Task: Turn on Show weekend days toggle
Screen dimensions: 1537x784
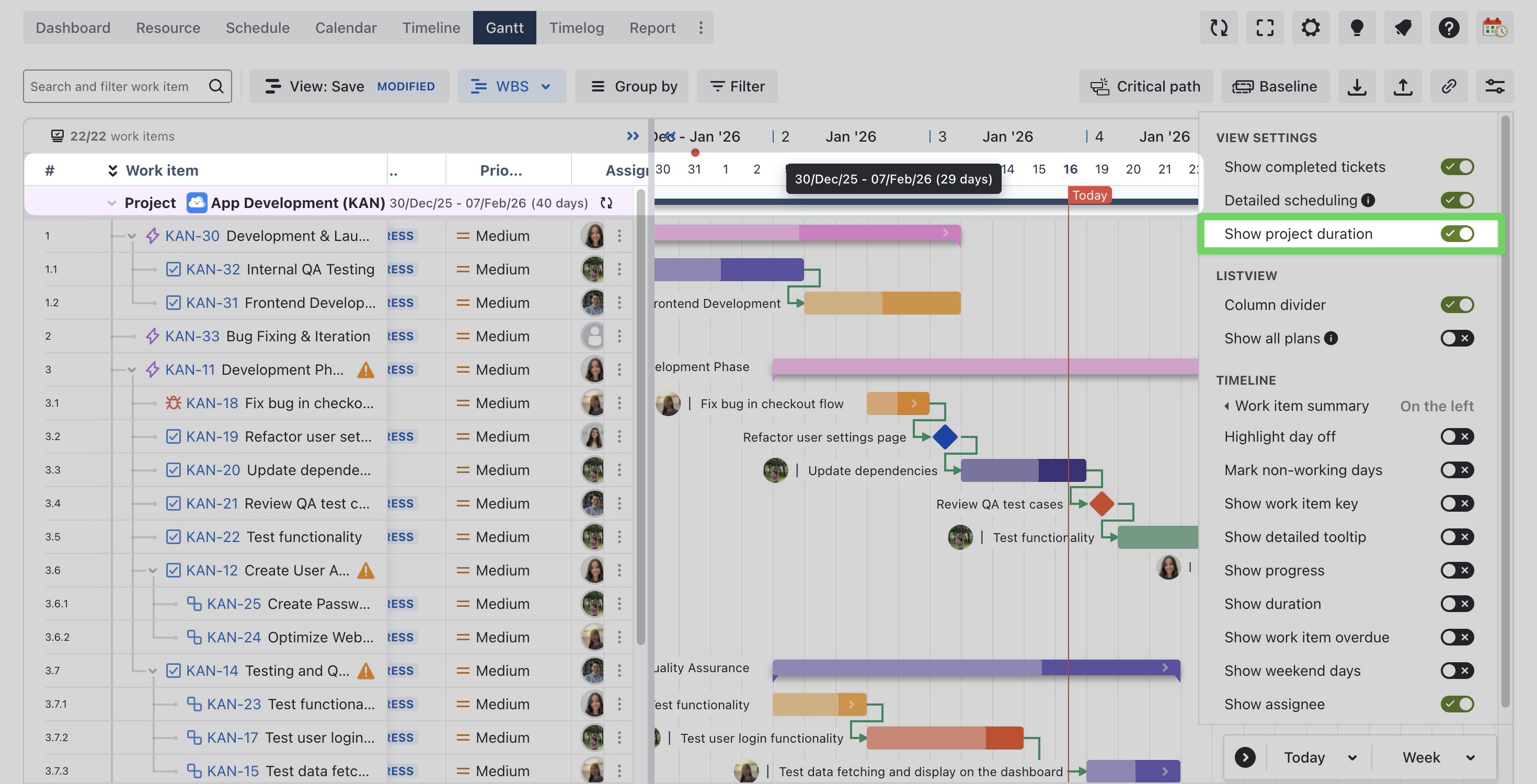Action: point(1457,671)
